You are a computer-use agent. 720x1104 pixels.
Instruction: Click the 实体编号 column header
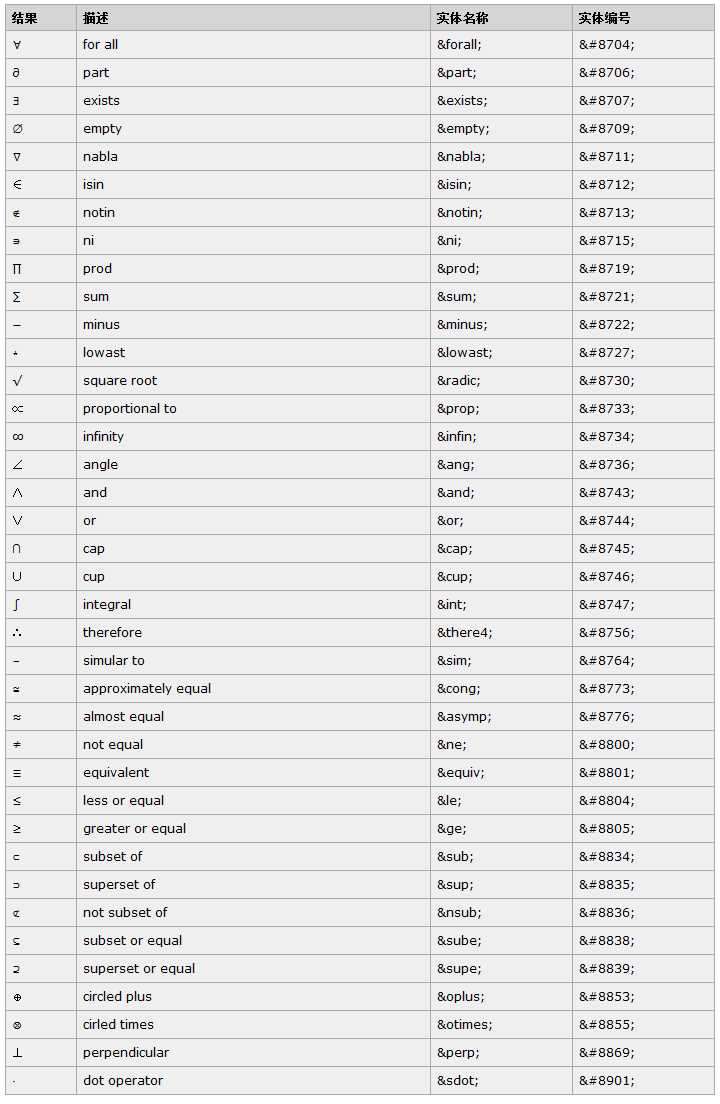[604, 18]
